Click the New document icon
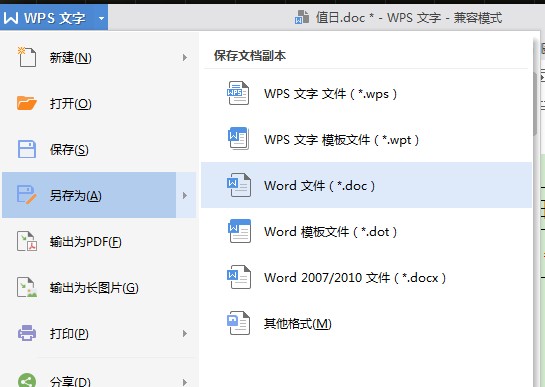Screen dimensions: 545x387 click(27, 57)
